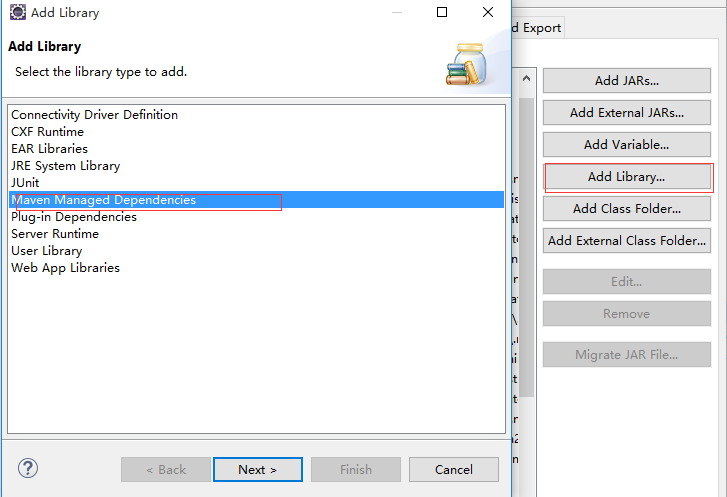This screenshot has width=727, height=497.
Task: Click Add External Class Folder... button
Action: click(x=627, y=241)
